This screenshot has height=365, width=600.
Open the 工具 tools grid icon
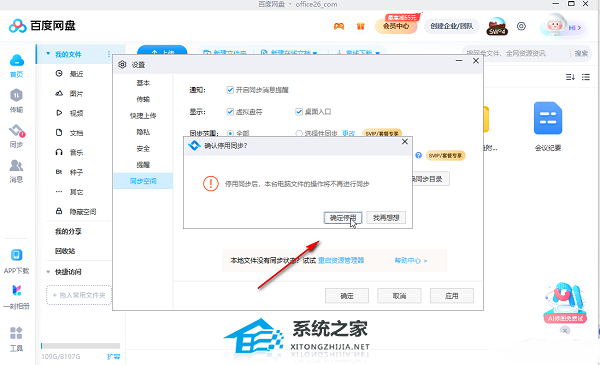tap(16, 333)
